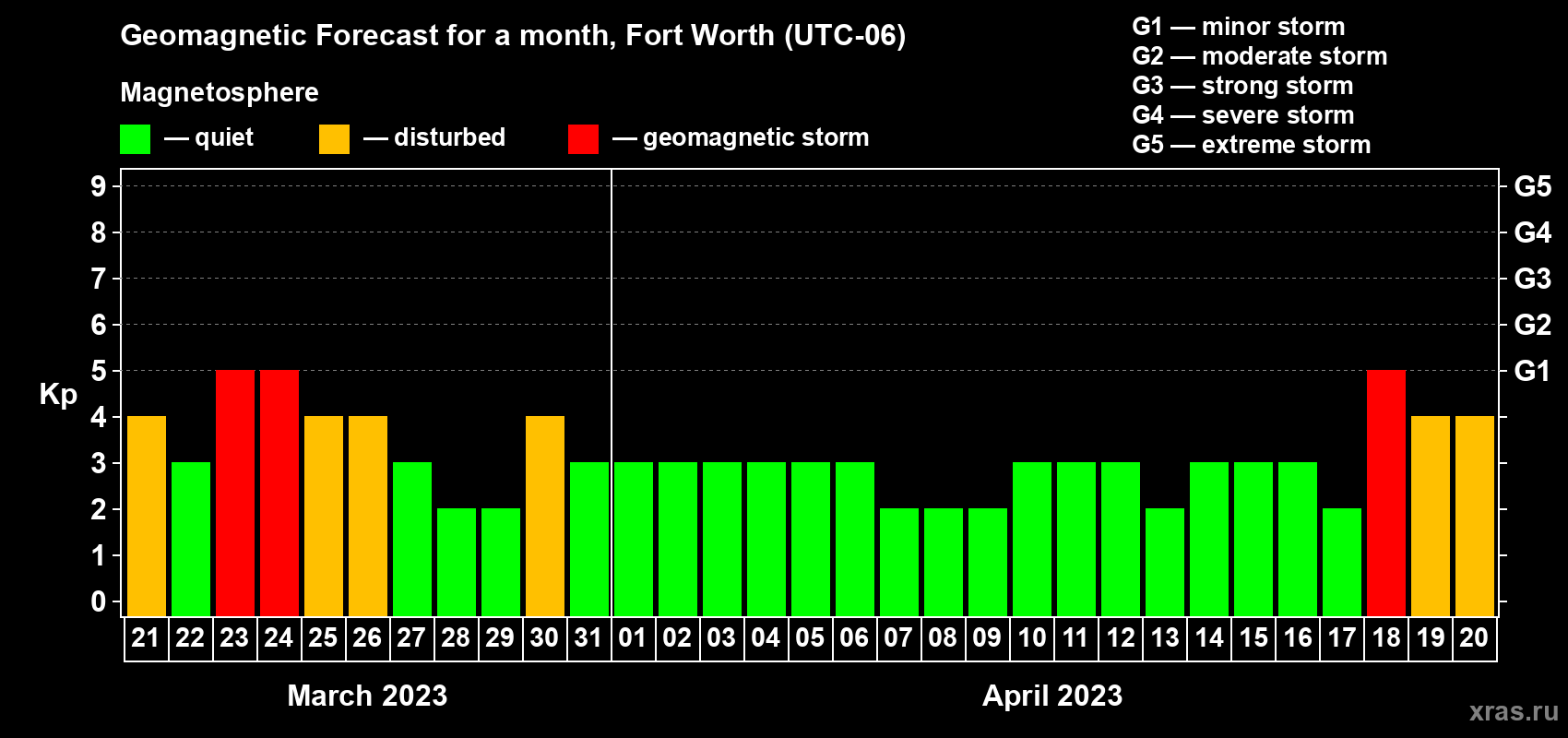
Task: Click date label 08 on the axis
Action: pos(943,637)
